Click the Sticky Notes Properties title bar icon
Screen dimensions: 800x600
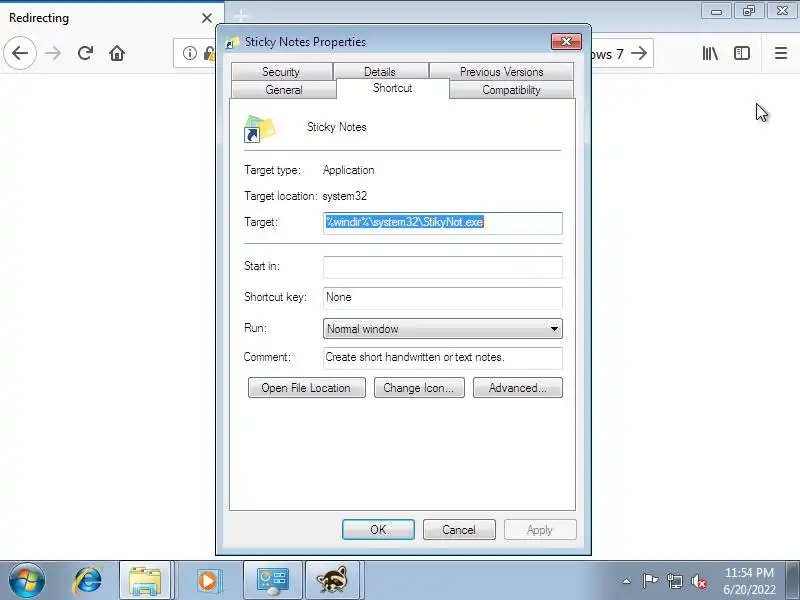tap(232, 42)
